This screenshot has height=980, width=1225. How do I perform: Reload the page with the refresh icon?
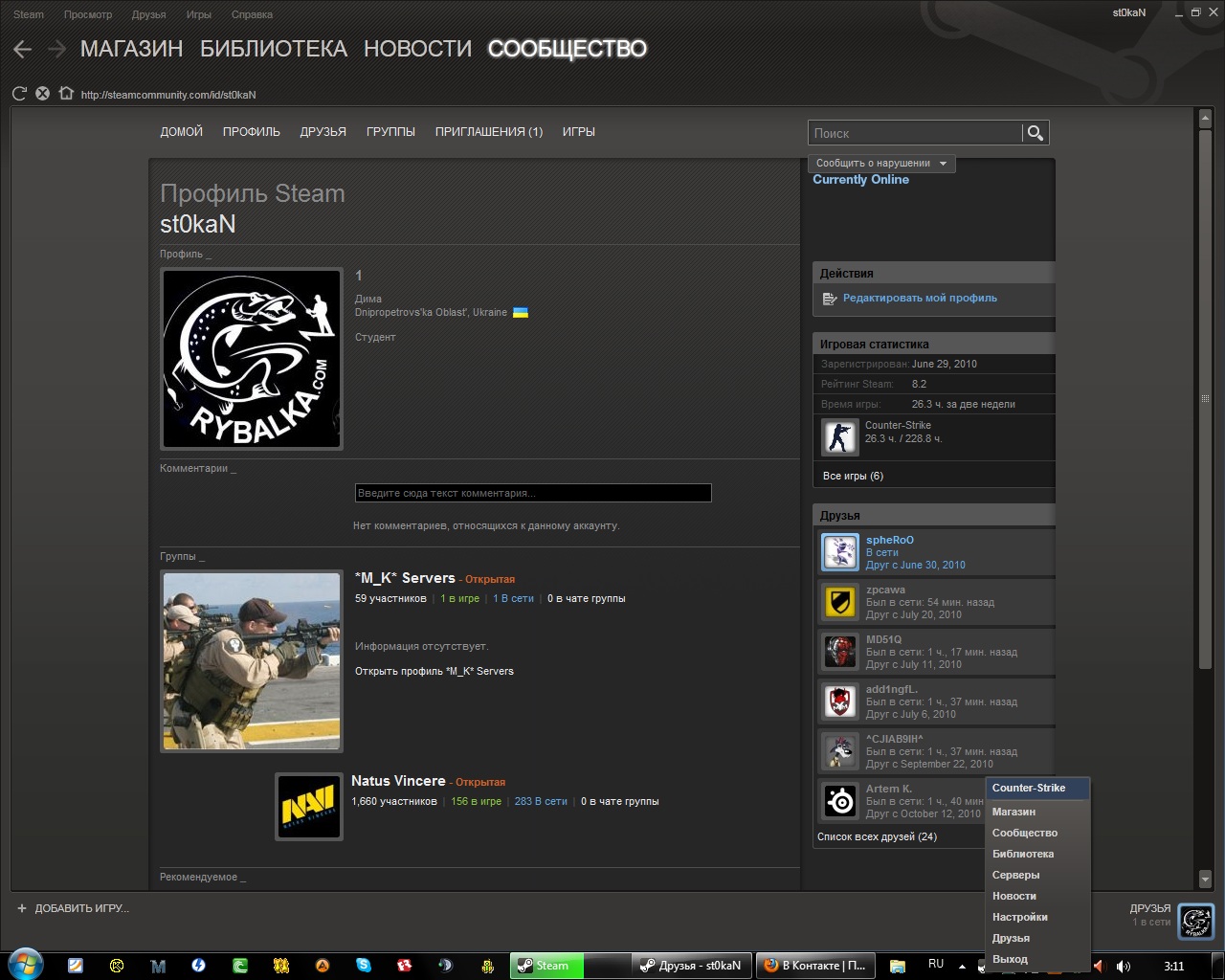tap(19, 94)
